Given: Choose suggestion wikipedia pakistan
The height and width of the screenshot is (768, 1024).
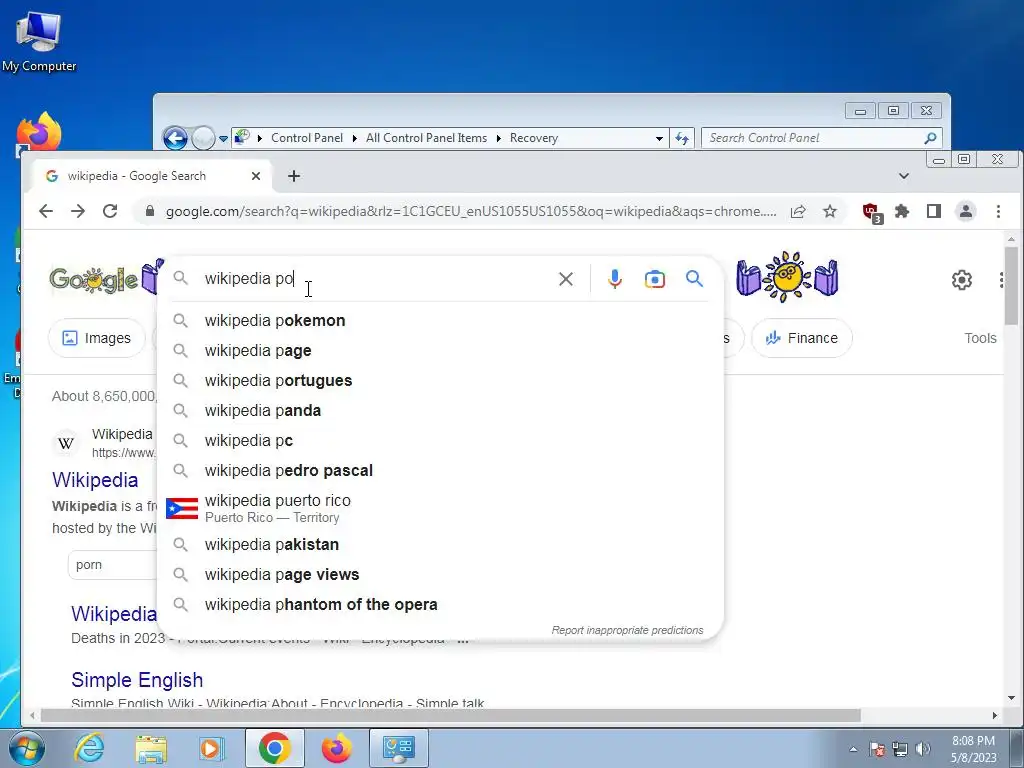Looking at the screenshot, I should point(441,545).
